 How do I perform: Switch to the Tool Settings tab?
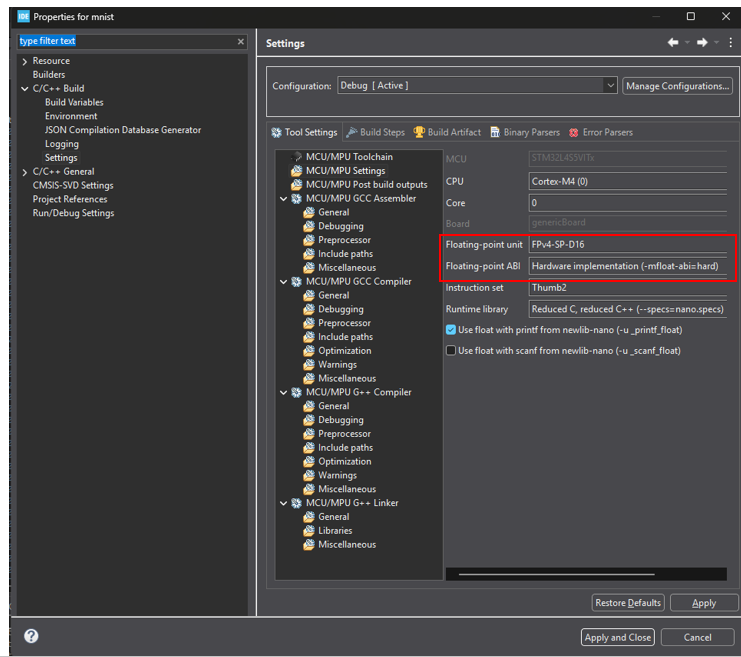304,132
